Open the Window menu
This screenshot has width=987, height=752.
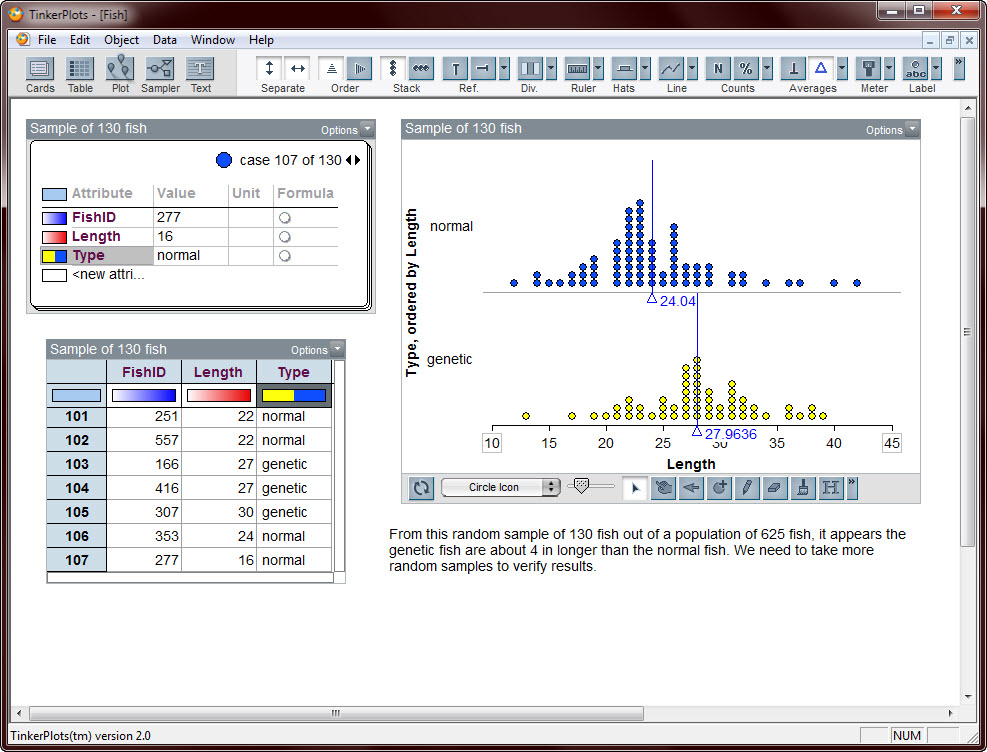click(213, 40)
